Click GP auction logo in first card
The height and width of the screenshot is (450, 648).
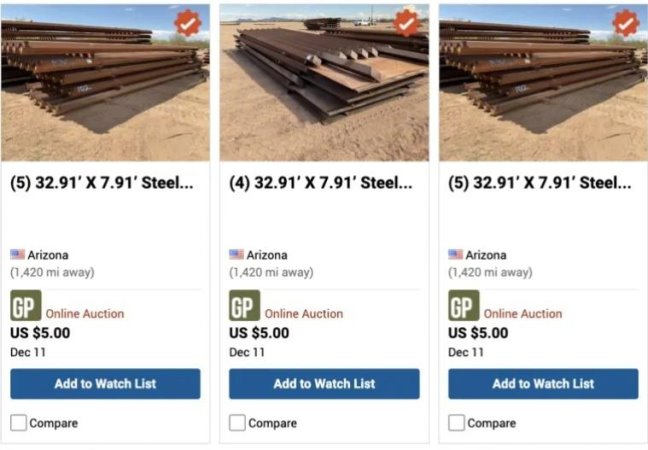[25, 305]
